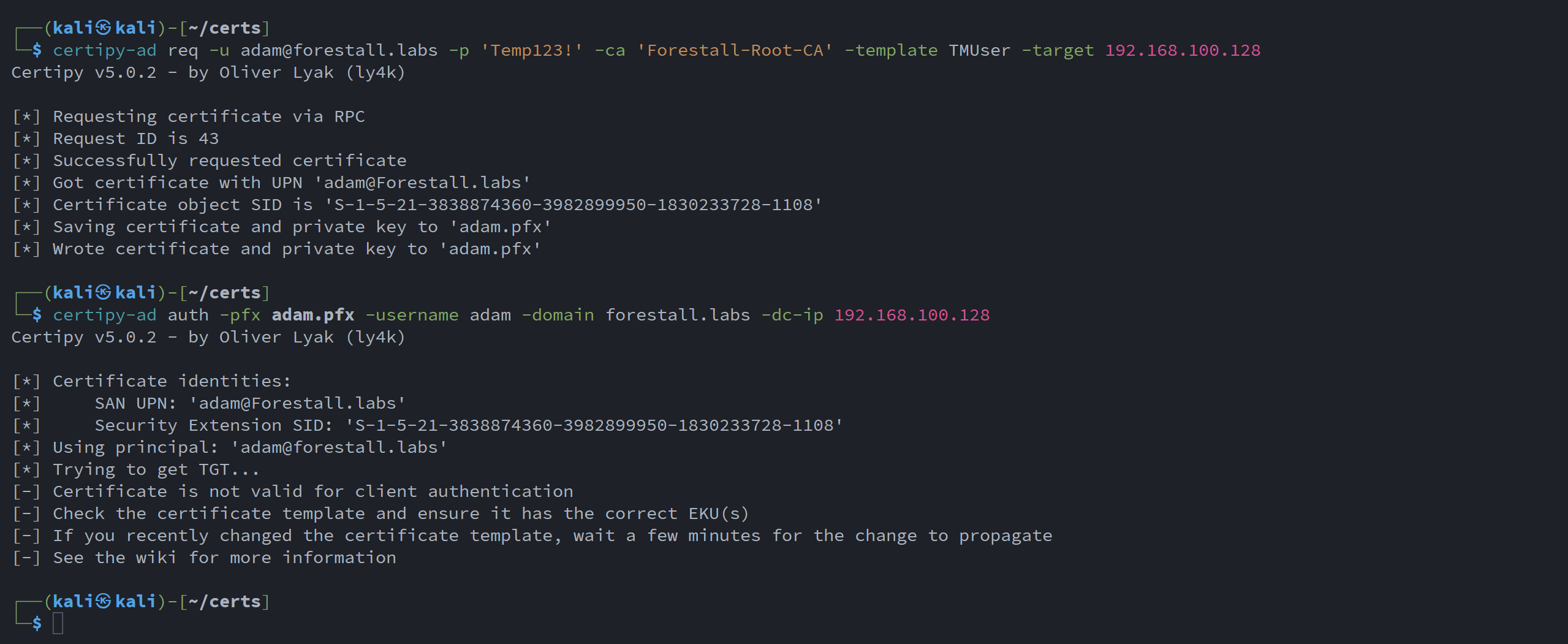
Task: Place cursor at the empty bottom prompt block
Action: 58,623
